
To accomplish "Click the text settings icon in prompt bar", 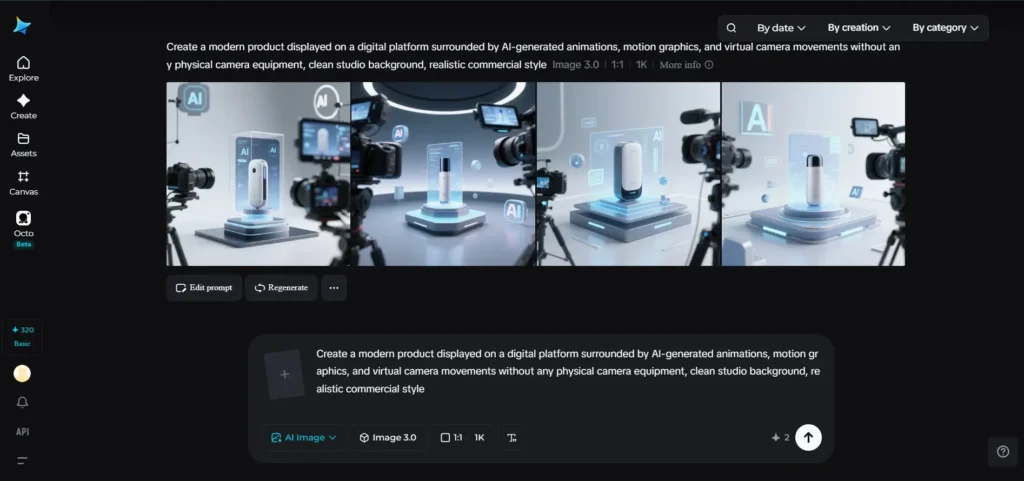I will point(511,437).
